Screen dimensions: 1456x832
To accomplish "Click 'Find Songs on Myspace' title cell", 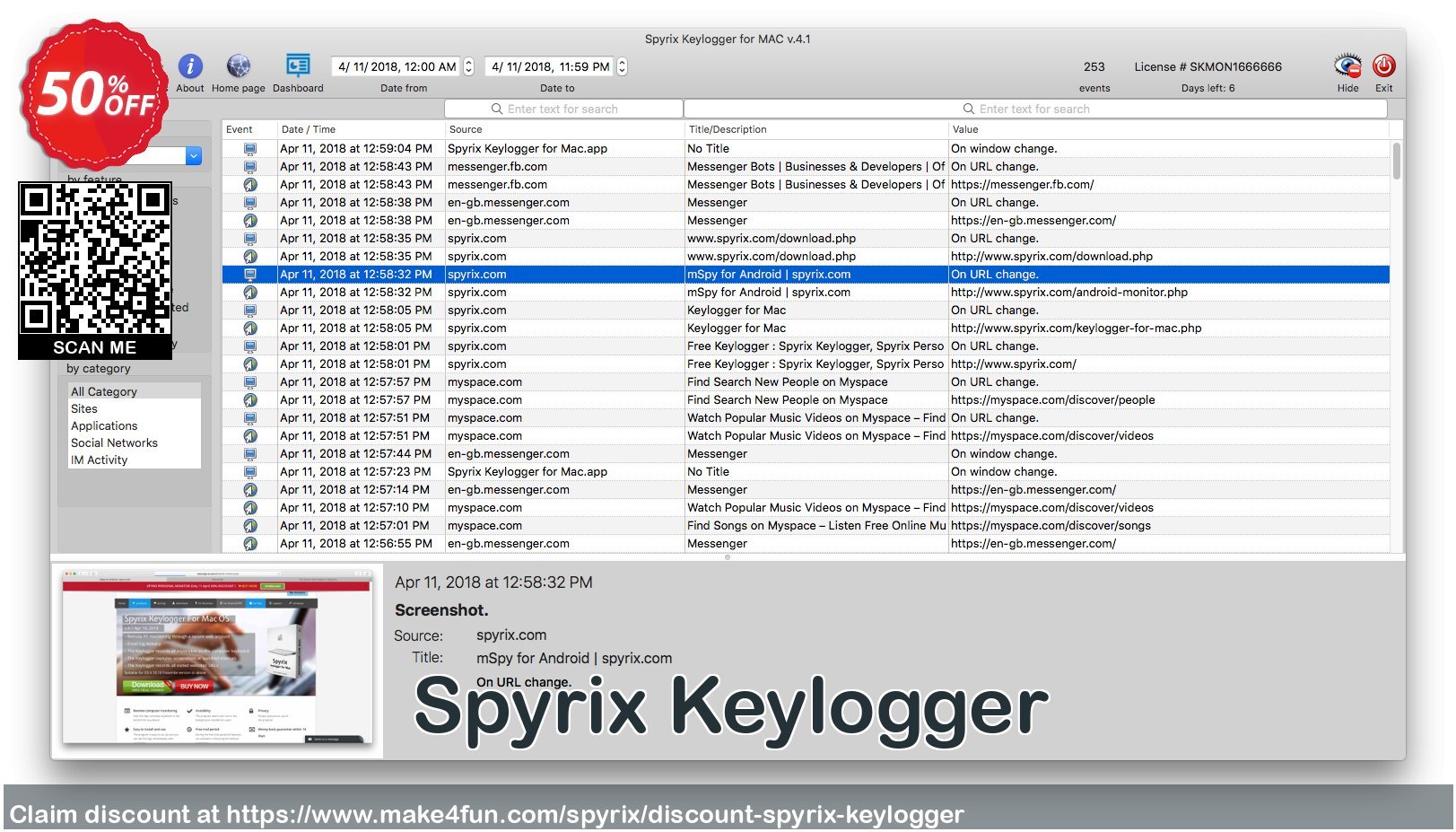I will click(816, 526).
